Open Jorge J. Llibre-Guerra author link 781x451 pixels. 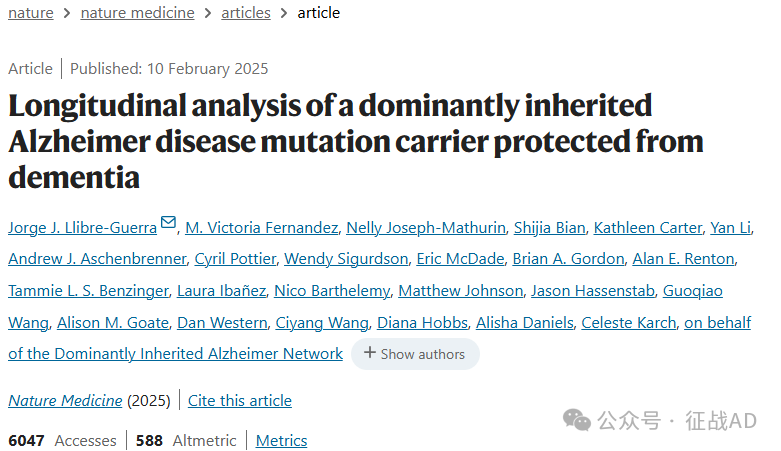pyautogui.click(x=83, y=228)
